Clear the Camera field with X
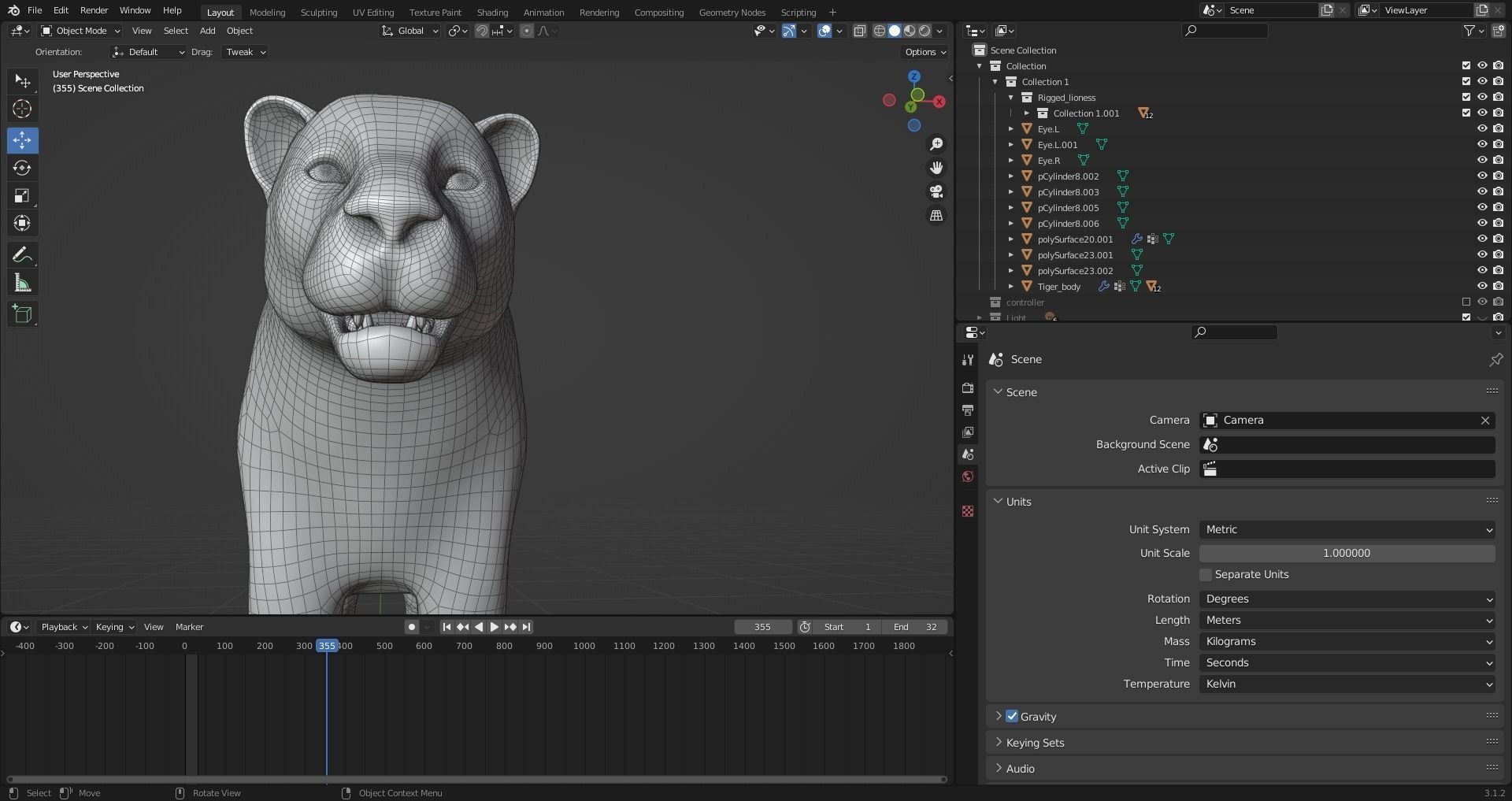Viewport: 1512px width, 801px height. click(1485, 421)
